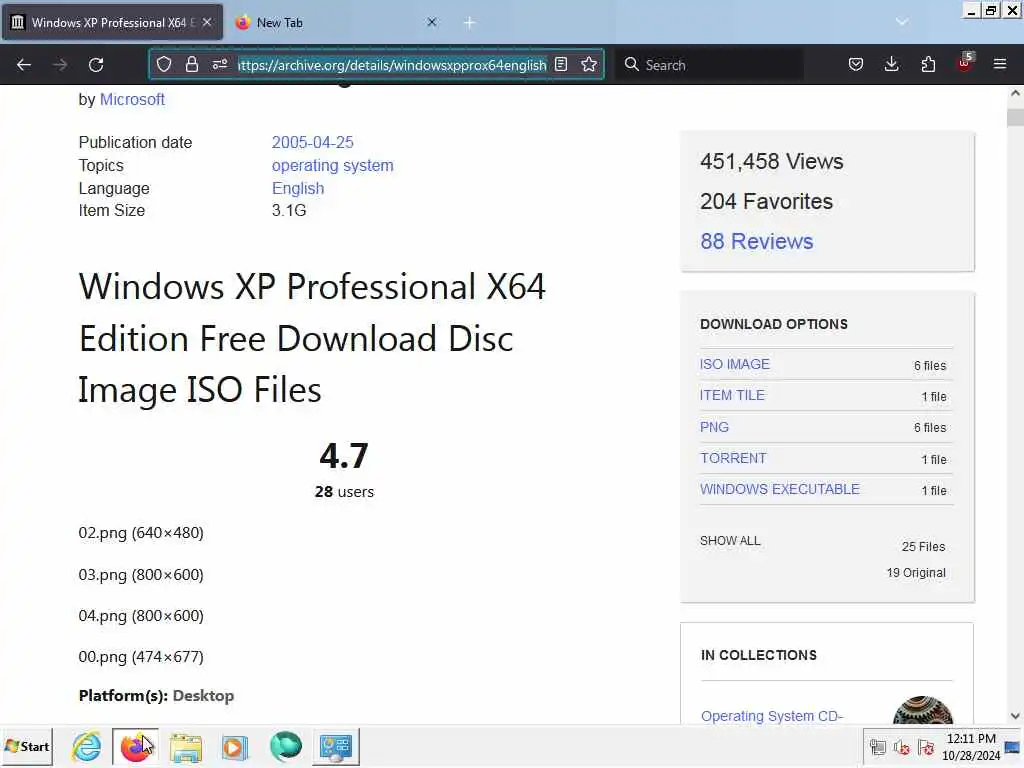Open Windows Explorer folder on taskbar
The width and height of the screenshot is (1024, 768).
coord(186,747)
